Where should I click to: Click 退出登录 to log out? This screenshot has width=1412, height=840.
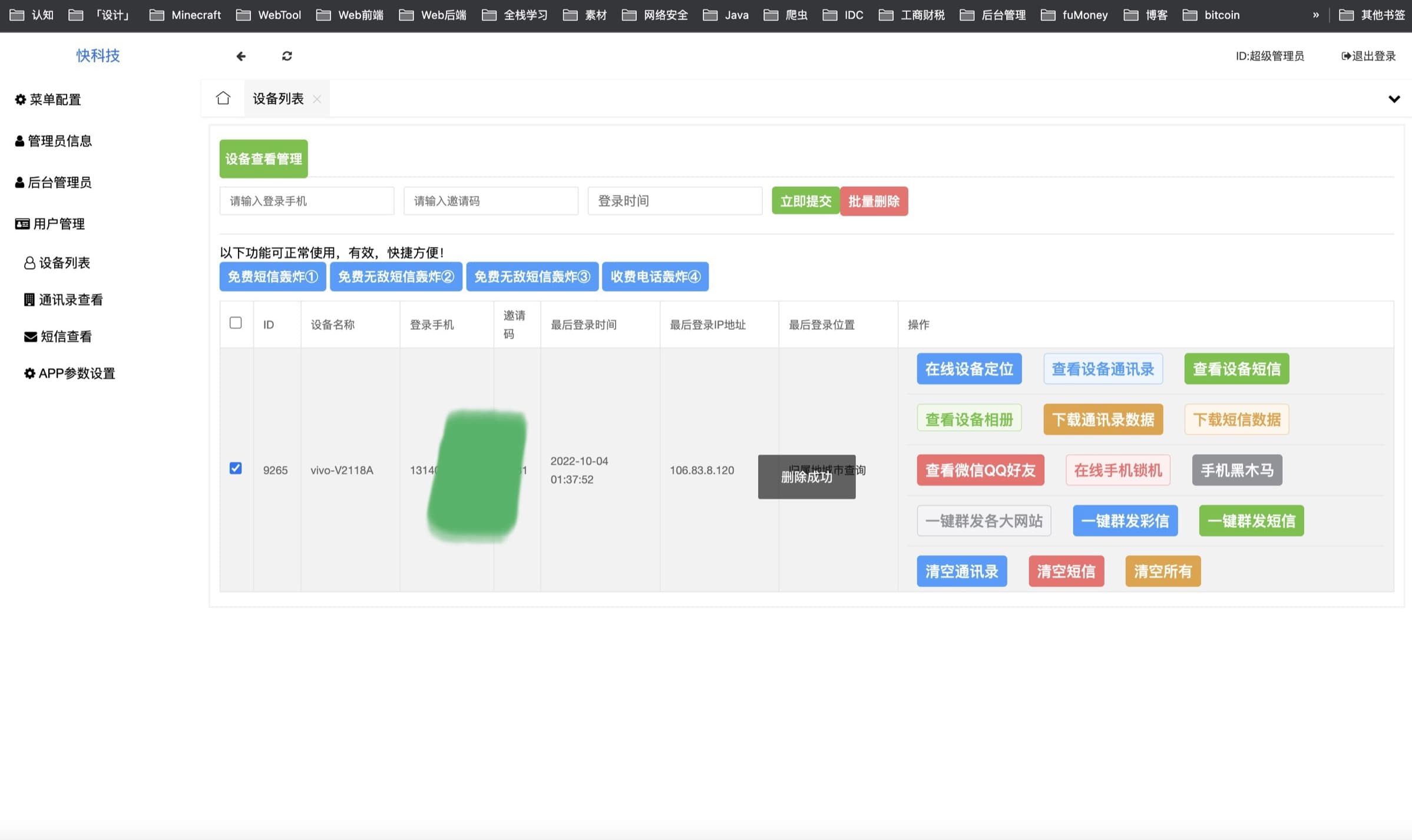click(1368, 56)
